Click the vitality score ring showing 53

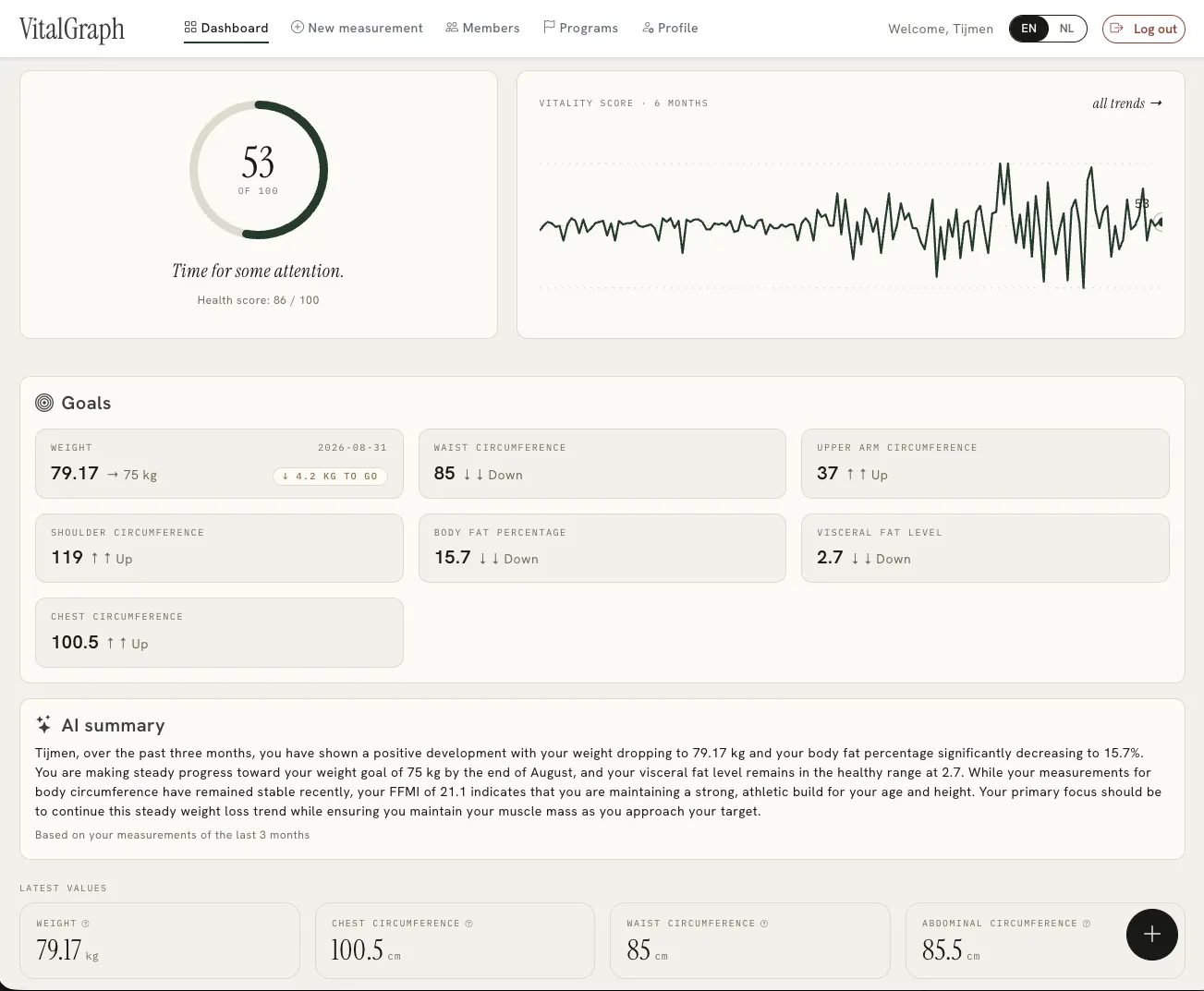[x=259, y=170]
